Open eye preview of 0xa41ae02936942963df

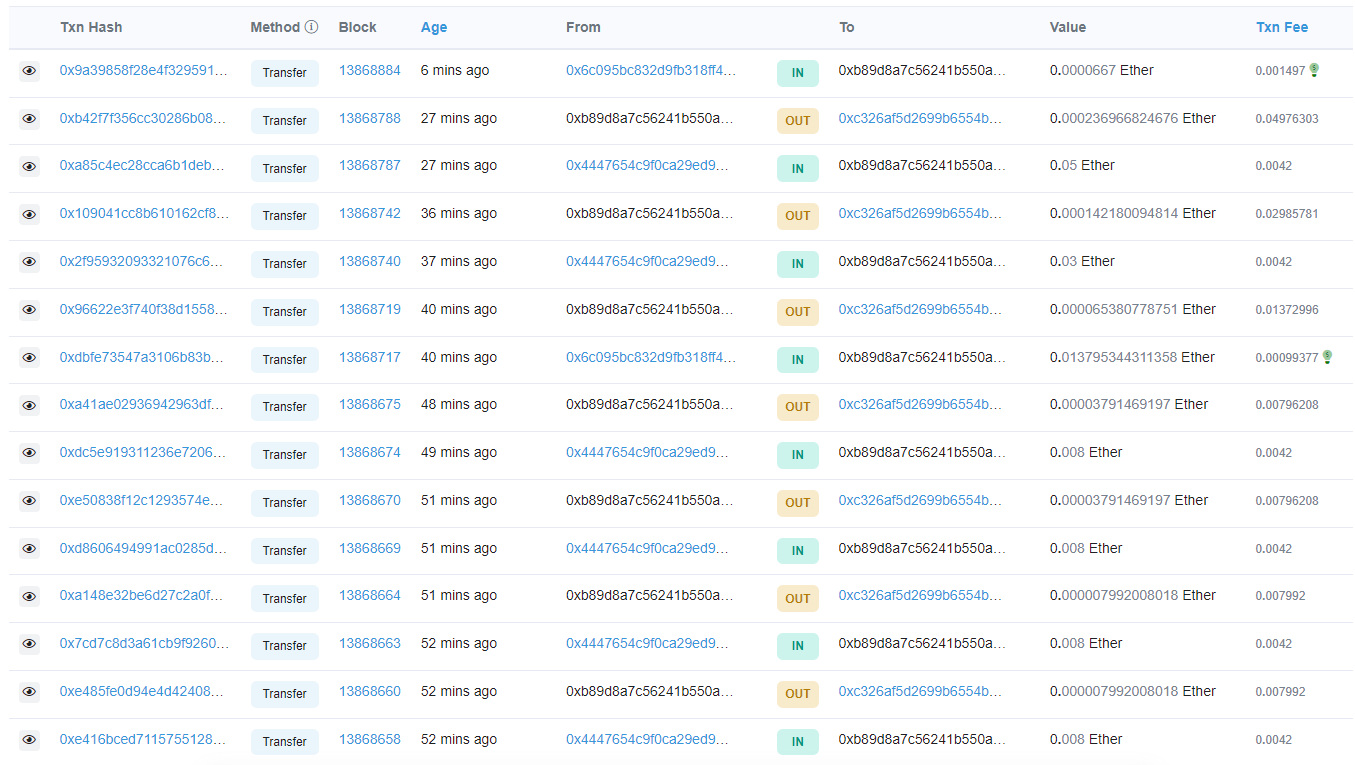(29, 405)
